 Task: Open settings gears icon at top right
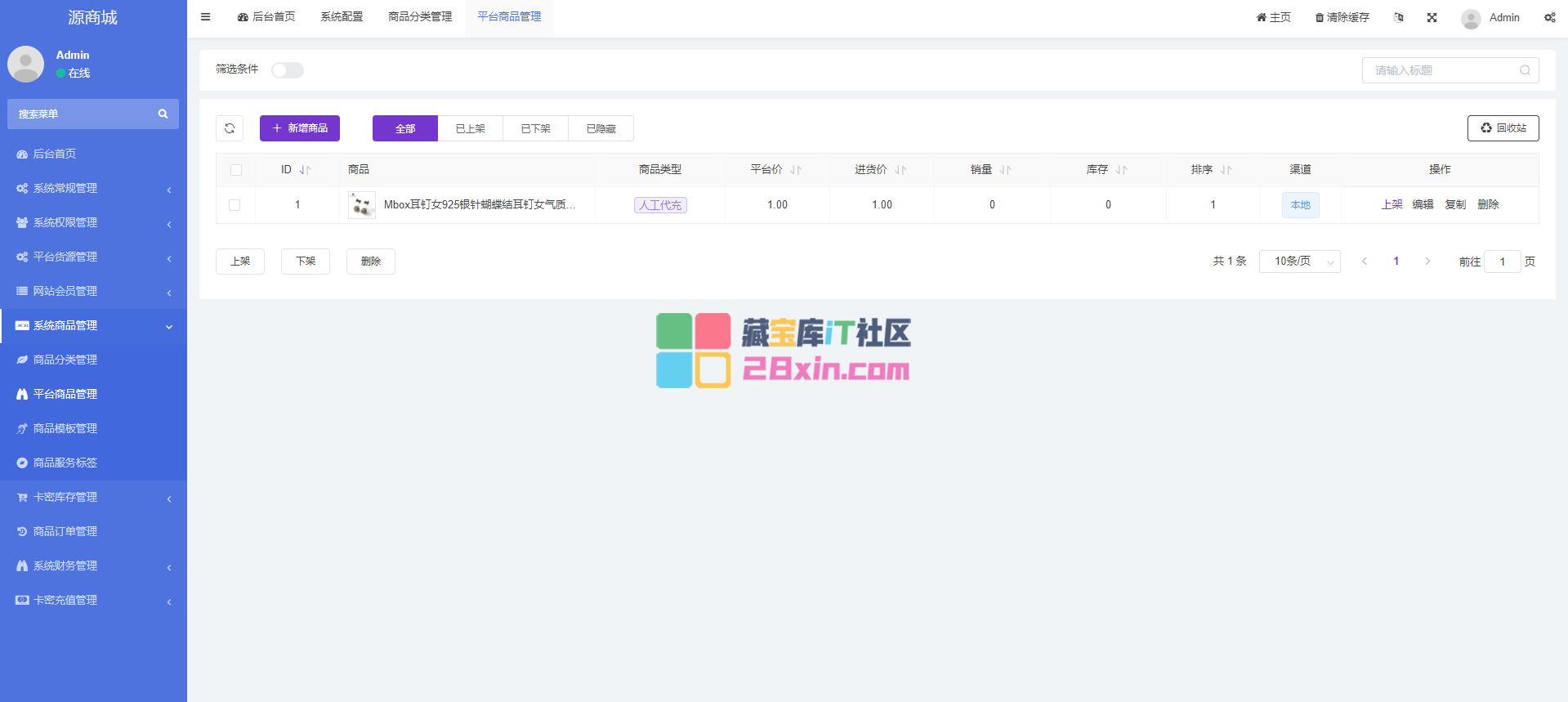coord(1549,17)
